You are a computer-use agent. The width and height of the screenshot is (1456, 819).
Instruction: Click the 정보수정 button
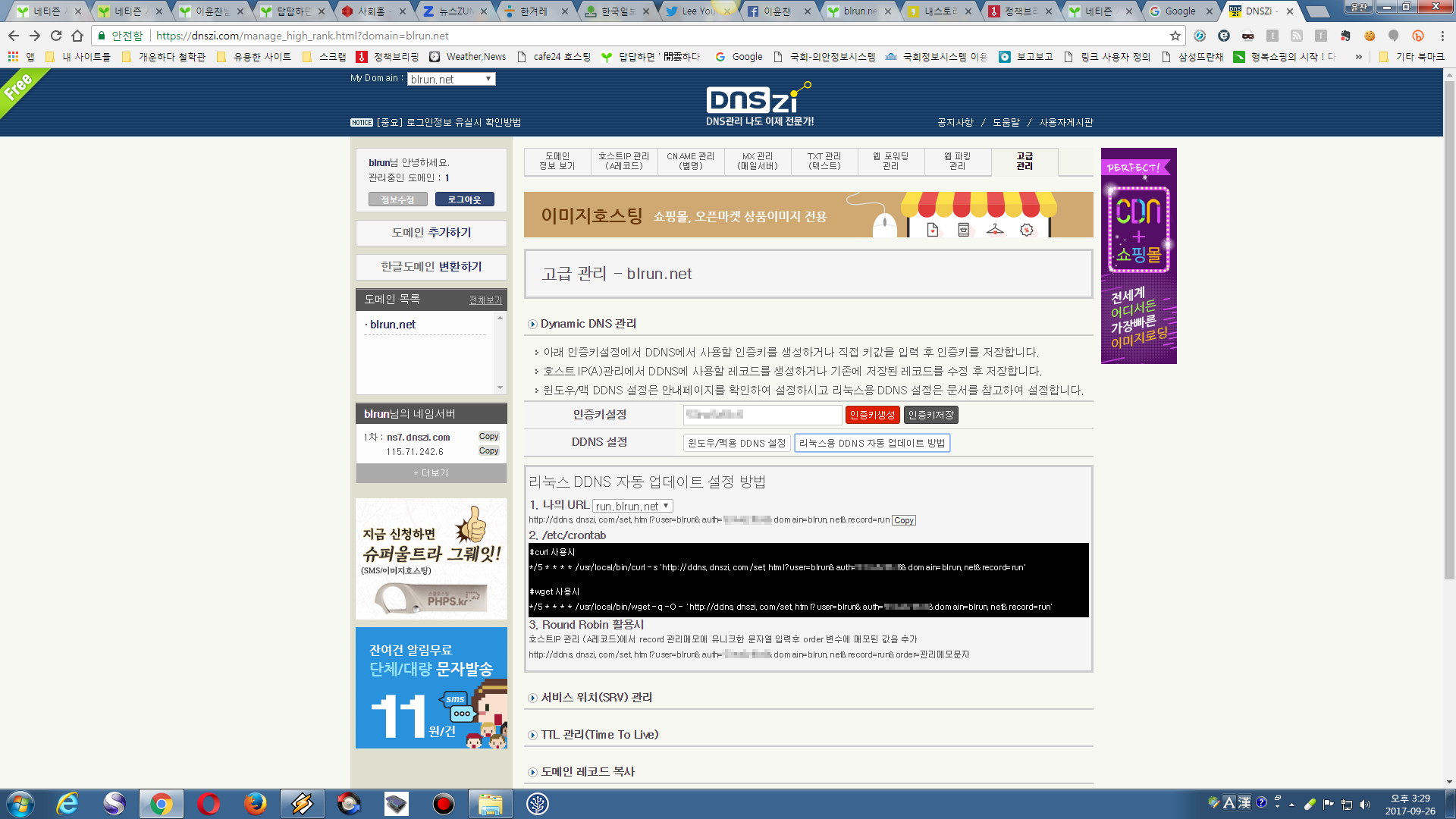point(397,199)
